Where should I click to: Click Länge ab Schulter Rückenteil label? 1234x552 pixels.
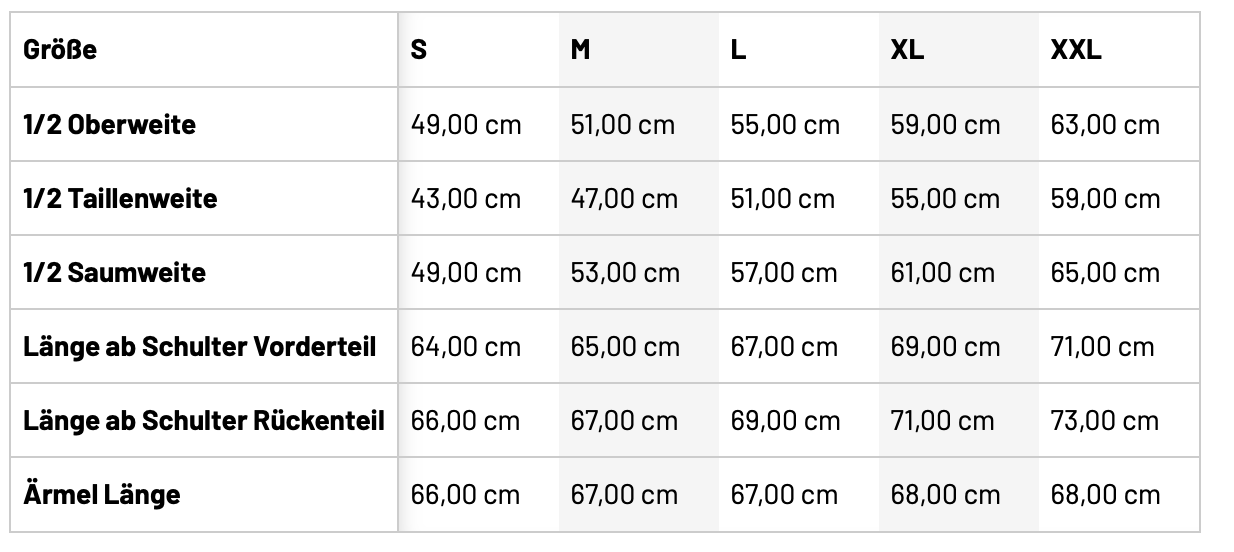204,420
